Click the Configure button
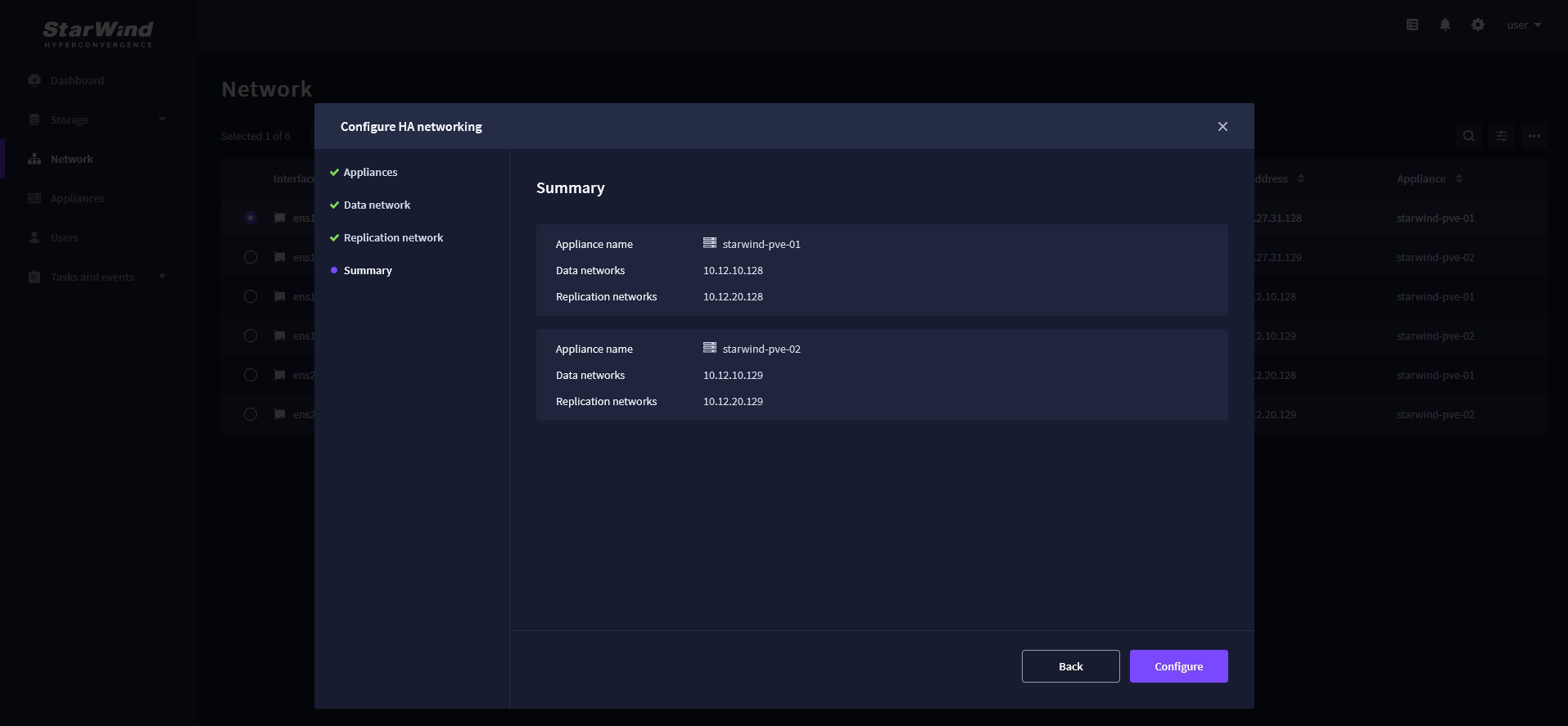The image size is (1568, 726). [1178, 666]
